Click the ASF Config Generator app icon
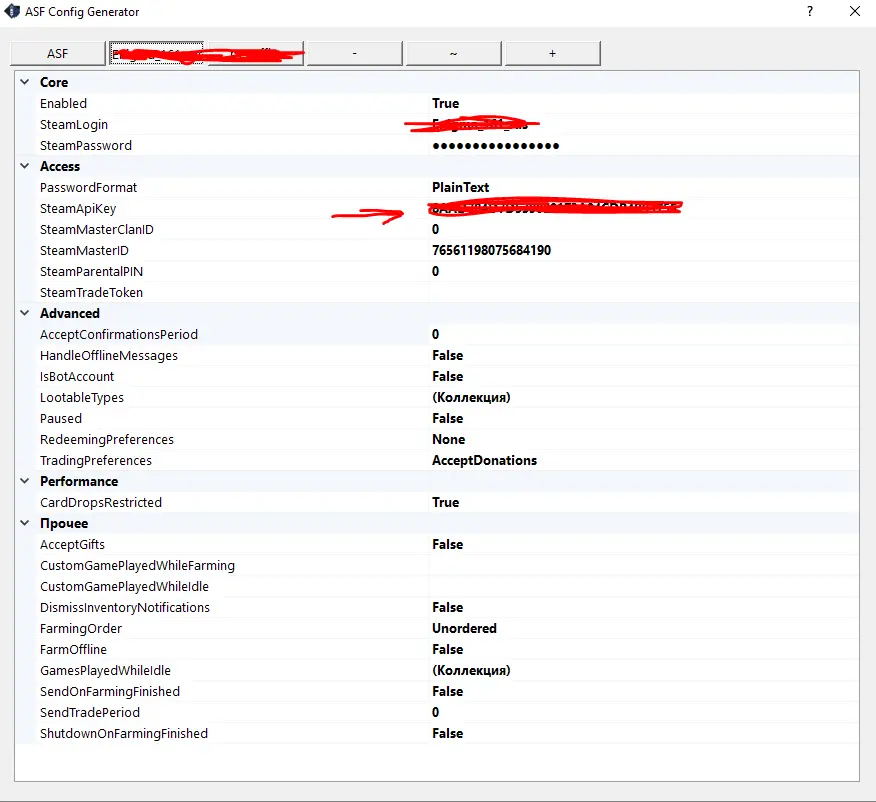This screenshot has width=876, height=802. tap(12, 11)
